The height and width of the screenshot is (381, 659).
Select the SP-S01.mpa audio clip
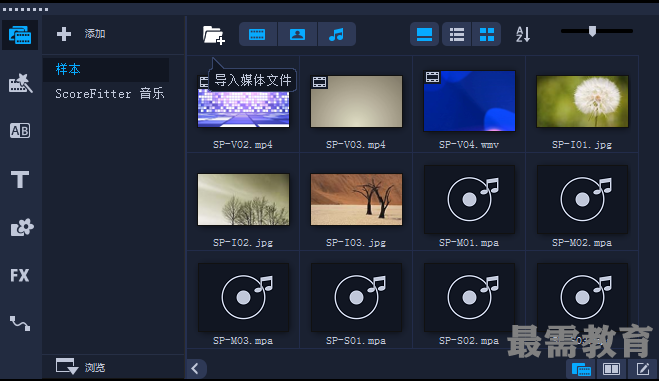(356, 297)
